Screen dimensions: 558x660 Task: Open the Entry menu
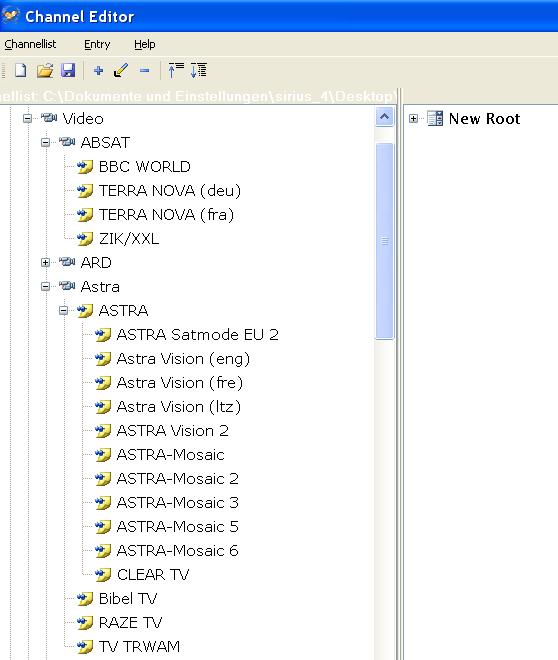tap(97, 44)
